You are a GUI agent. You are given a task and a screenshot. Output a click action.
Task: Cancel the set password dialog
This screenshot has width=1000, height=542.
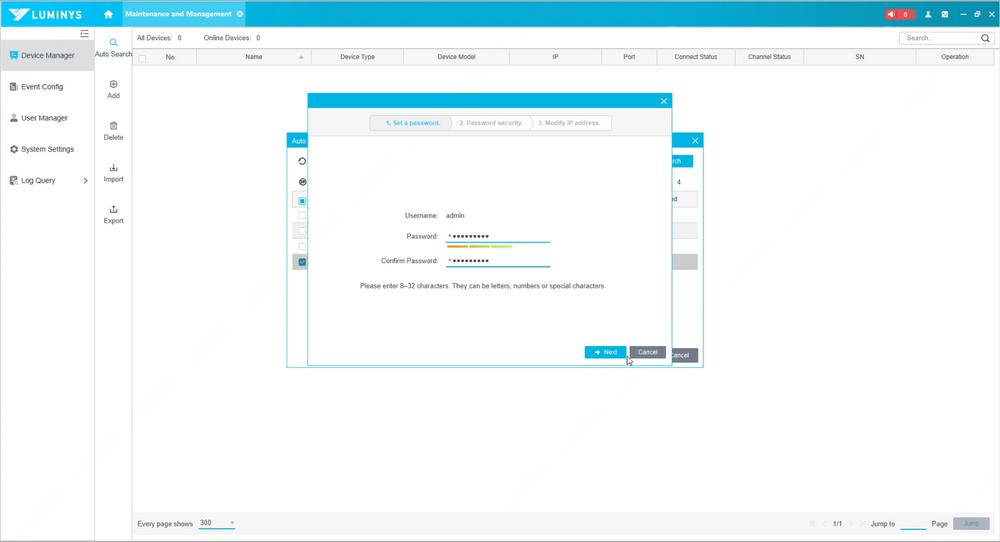pos(648,352)
